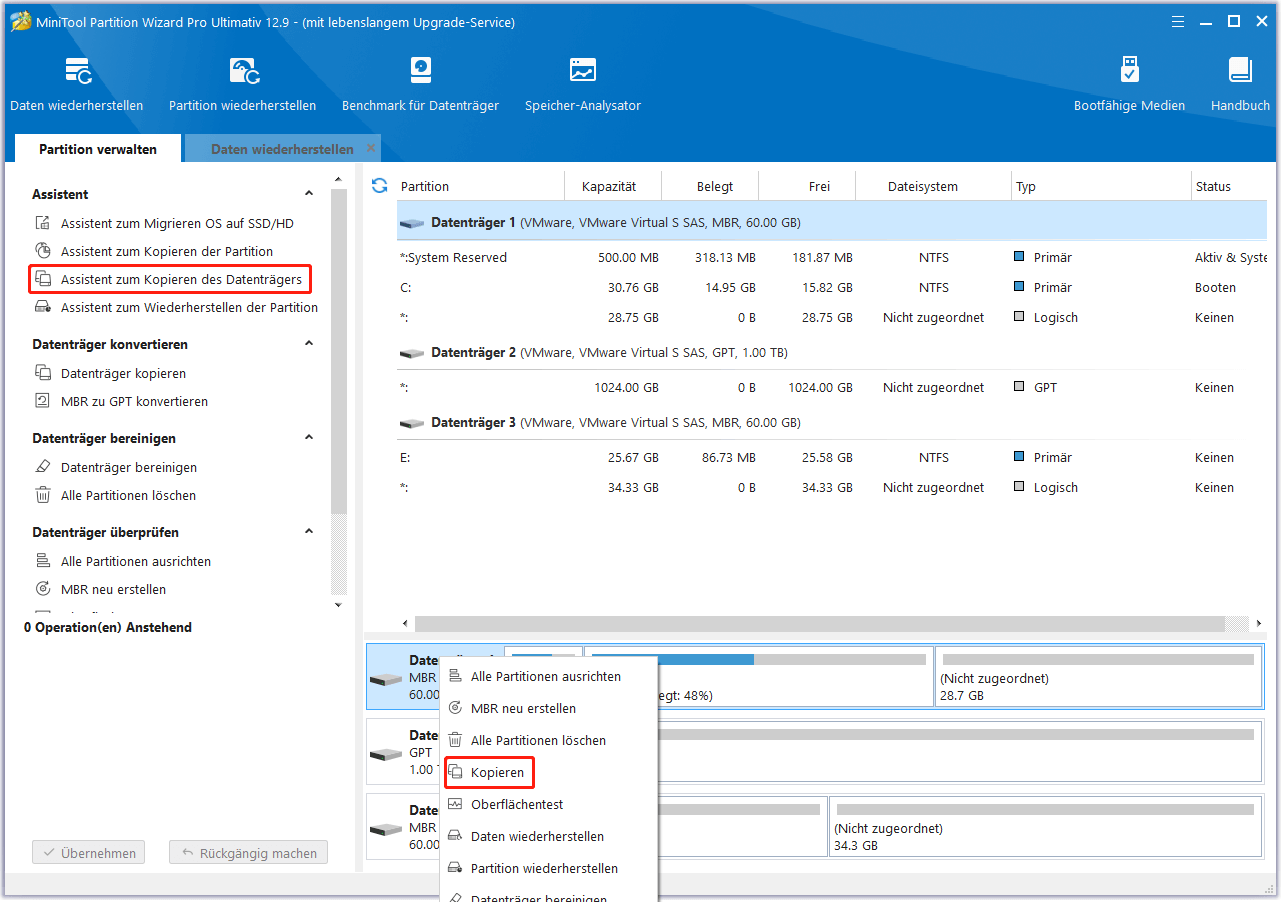This screenshot has width=1282, height=902.
Task: Sort by Belegt column header
Action: pos(710,186)
